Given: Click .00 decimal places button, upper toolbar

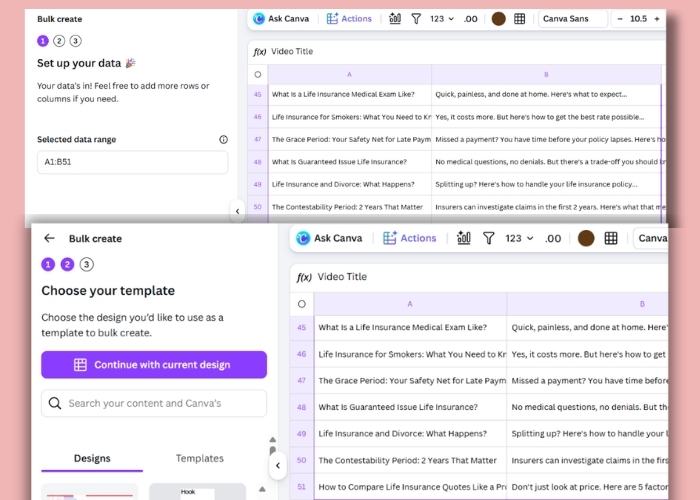Looking at the screenshot, I should pyautogui.click(x=471, y=19).
